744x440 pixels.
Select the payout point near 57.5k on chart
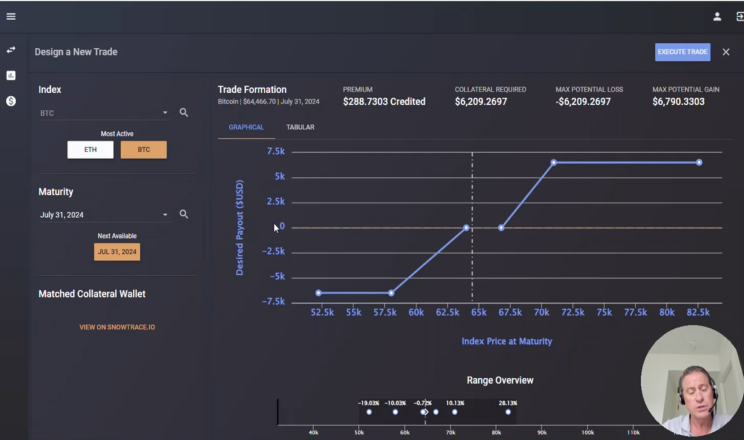[391, 293]
